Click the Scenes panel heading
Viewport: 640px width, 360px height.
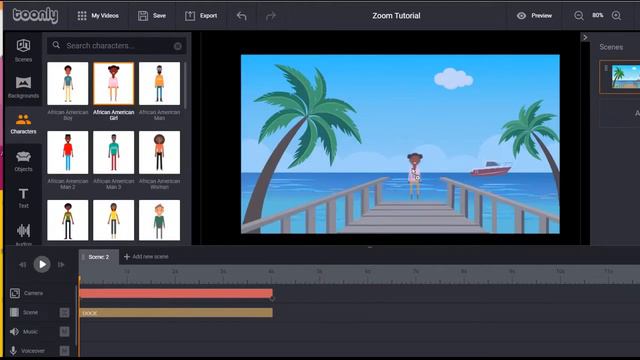coord(611,47)
